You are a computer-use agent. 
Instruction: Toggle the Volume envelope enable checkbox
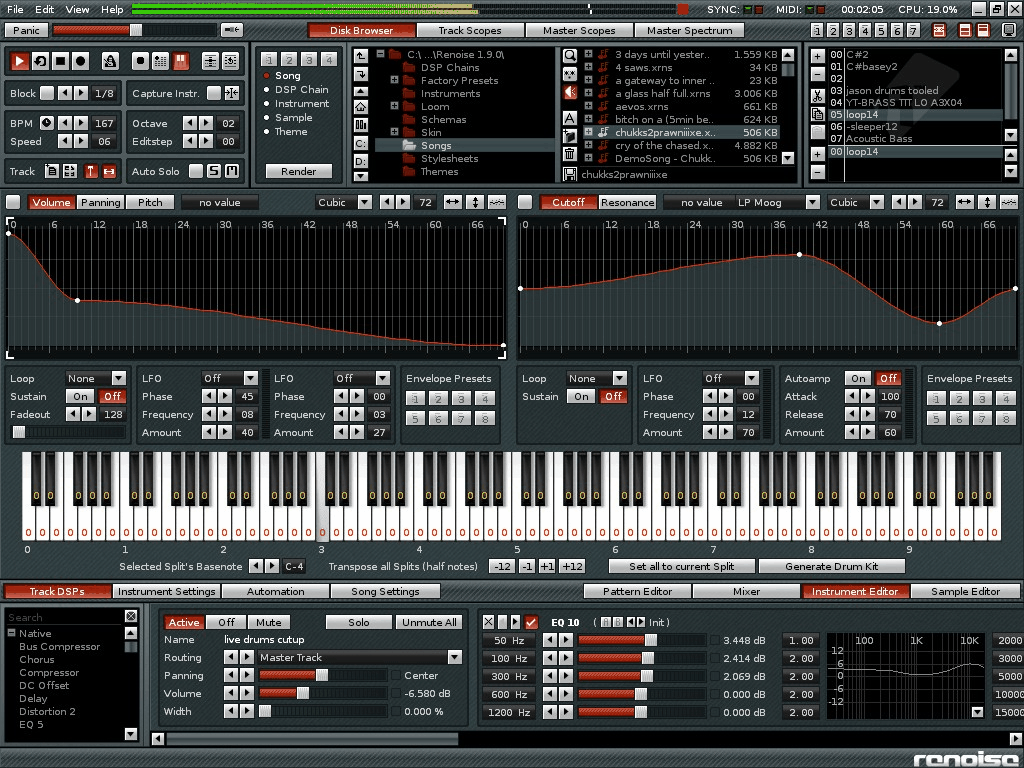click(x=12, y=202)
